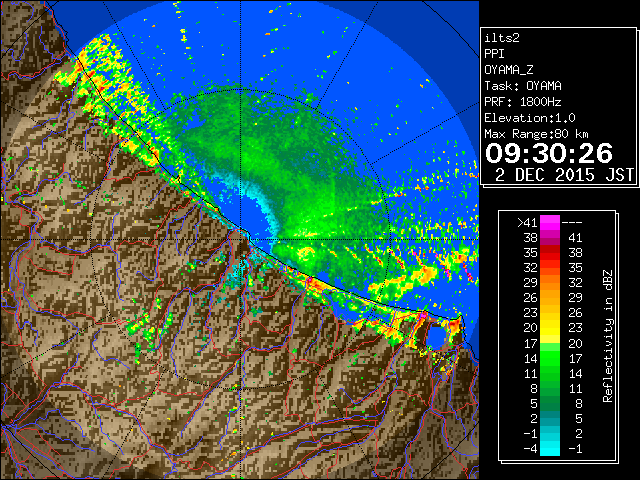Pick the cyan -4 to -1 dBZ swatch
The image size is (640, 480).
[550, 449]
